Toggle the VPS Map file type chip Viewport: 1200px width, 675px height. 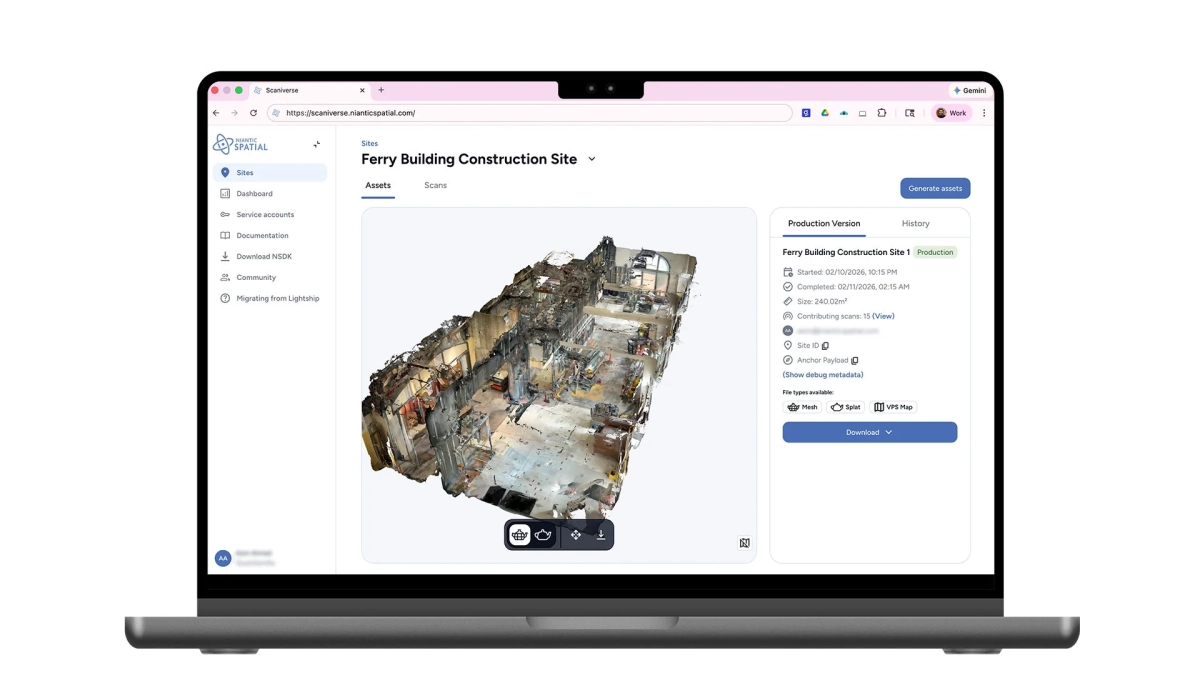coord(892,407)
